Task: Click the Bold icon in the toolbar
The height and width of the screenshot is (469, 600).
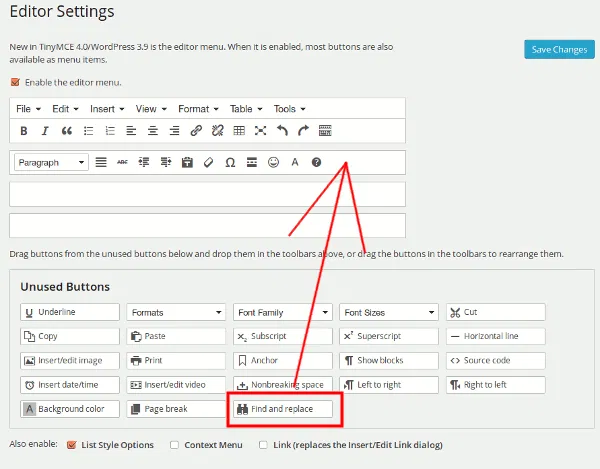Action: [x=24, y=131]
